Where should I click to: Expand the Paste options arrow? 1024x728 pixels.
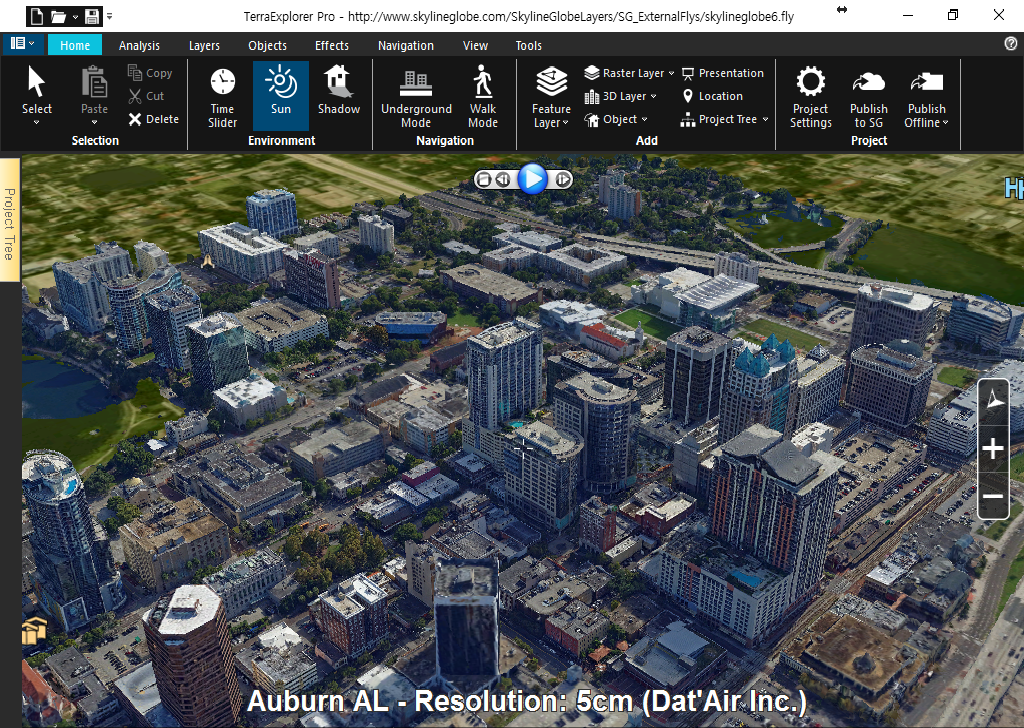point(94,123)
